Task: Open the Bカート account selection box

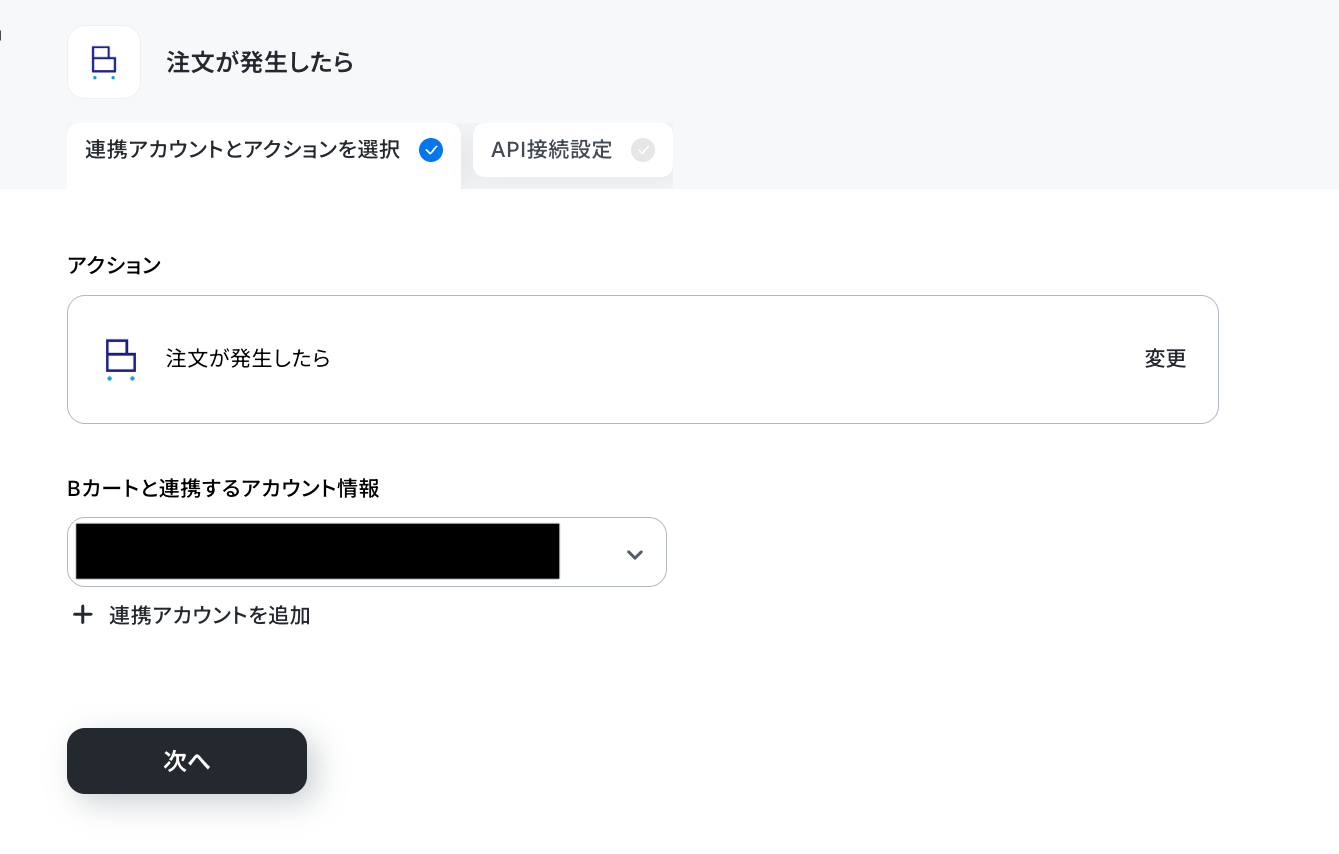Action: pyautogui.click(x=367, y=552)
